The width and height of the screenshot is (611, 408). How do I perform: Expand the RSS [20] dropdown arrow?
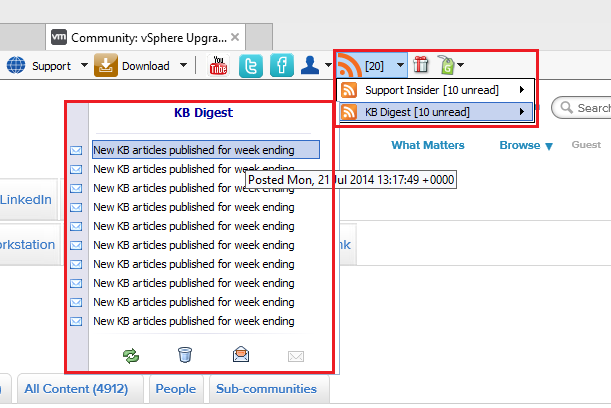tap(400, 65)
